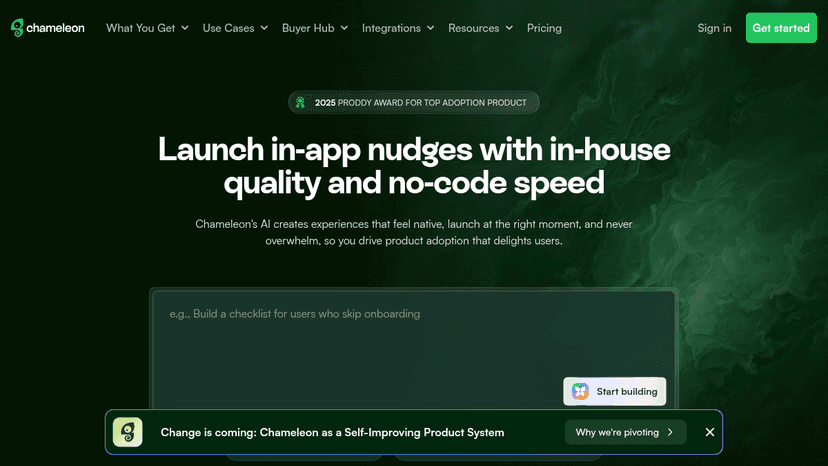Click the award ribbon icon in the badge
828x466 pixels.
[300, 102]
